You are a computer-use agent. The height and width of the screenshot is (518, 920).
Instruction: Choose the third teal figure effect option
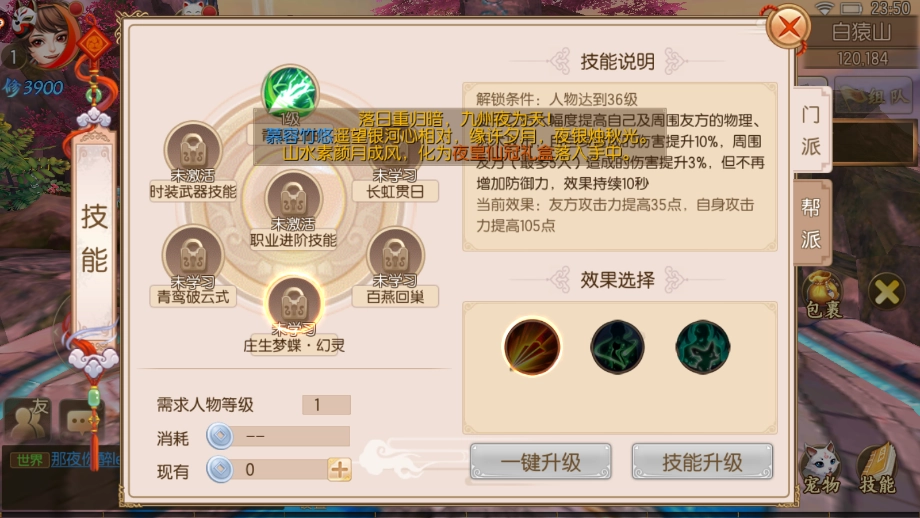(x=702, y=347)
